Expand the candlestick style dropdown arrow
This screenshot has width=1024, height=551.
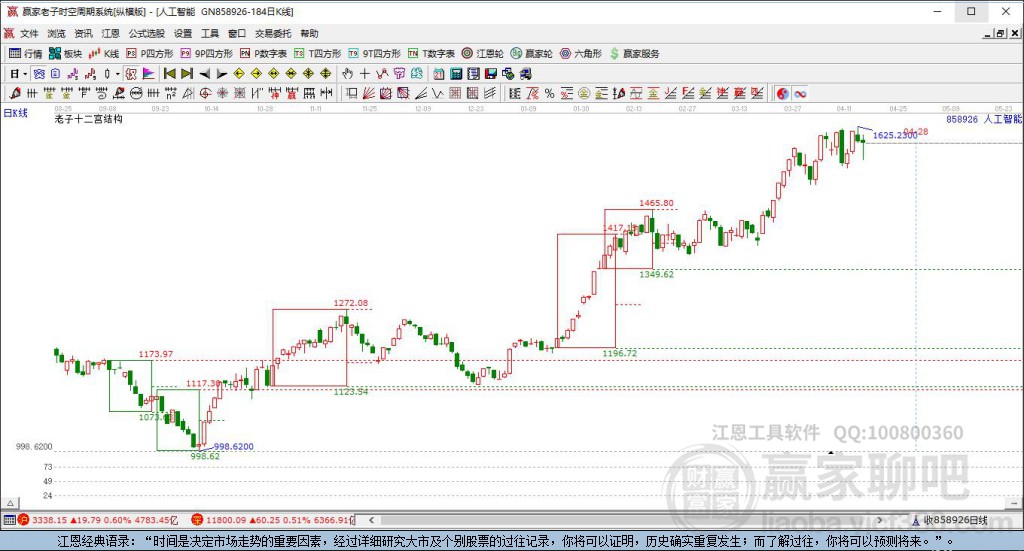[118, 74]
